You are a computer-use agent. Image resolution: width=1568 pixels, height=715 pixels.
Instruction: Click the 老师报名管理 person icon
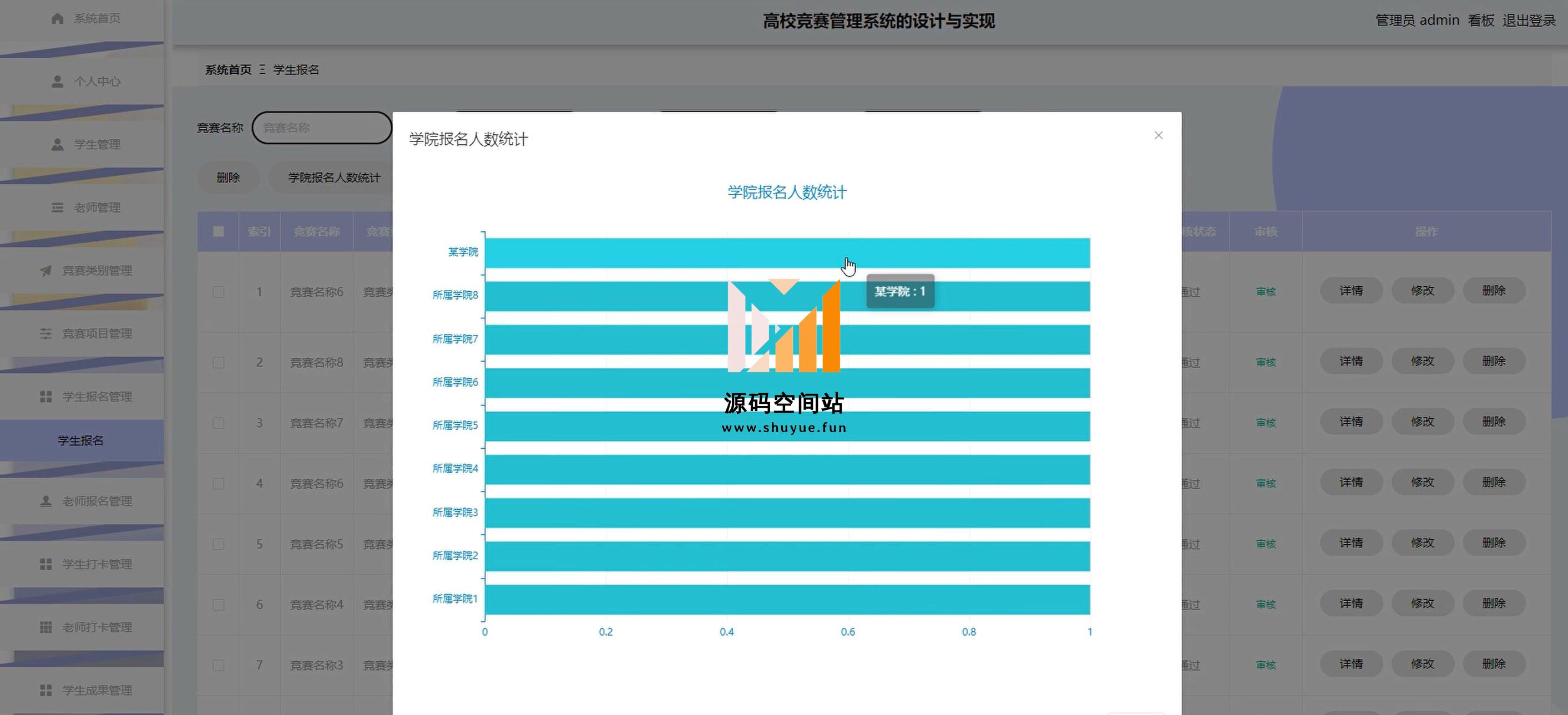(x=45, y=501)
